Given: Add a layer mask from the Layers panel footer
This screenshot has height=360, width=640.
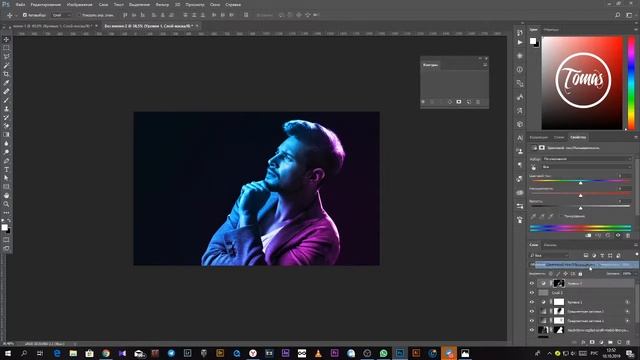Looking at the screenshot, I should click(x=592, y=342).
